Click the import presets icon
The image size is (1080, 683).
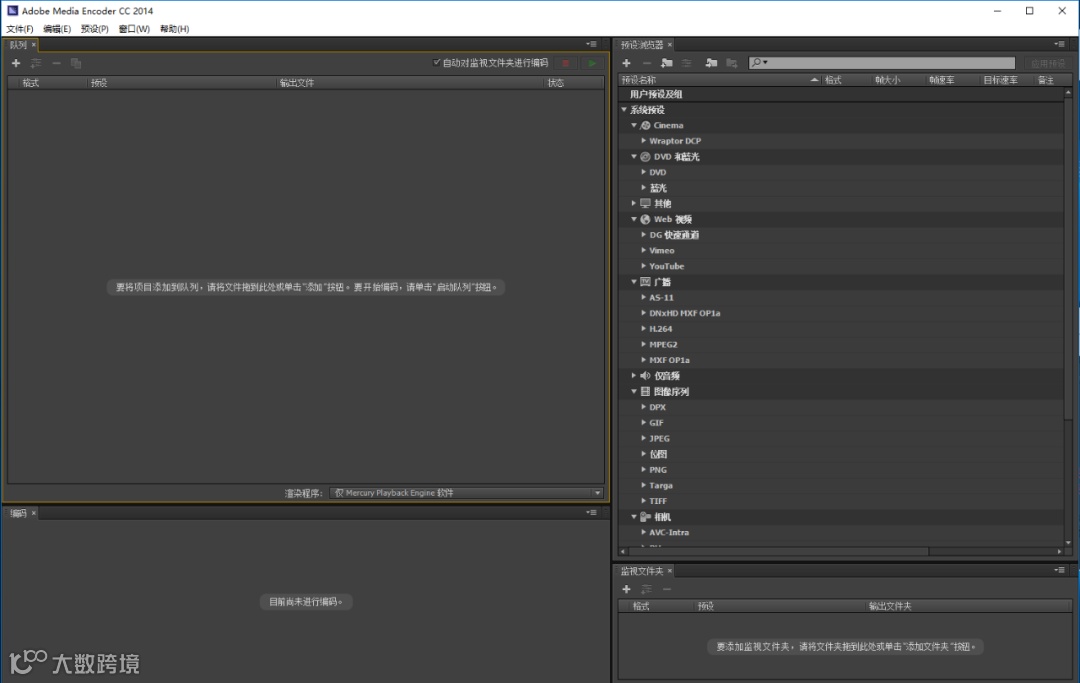(712, 63)
